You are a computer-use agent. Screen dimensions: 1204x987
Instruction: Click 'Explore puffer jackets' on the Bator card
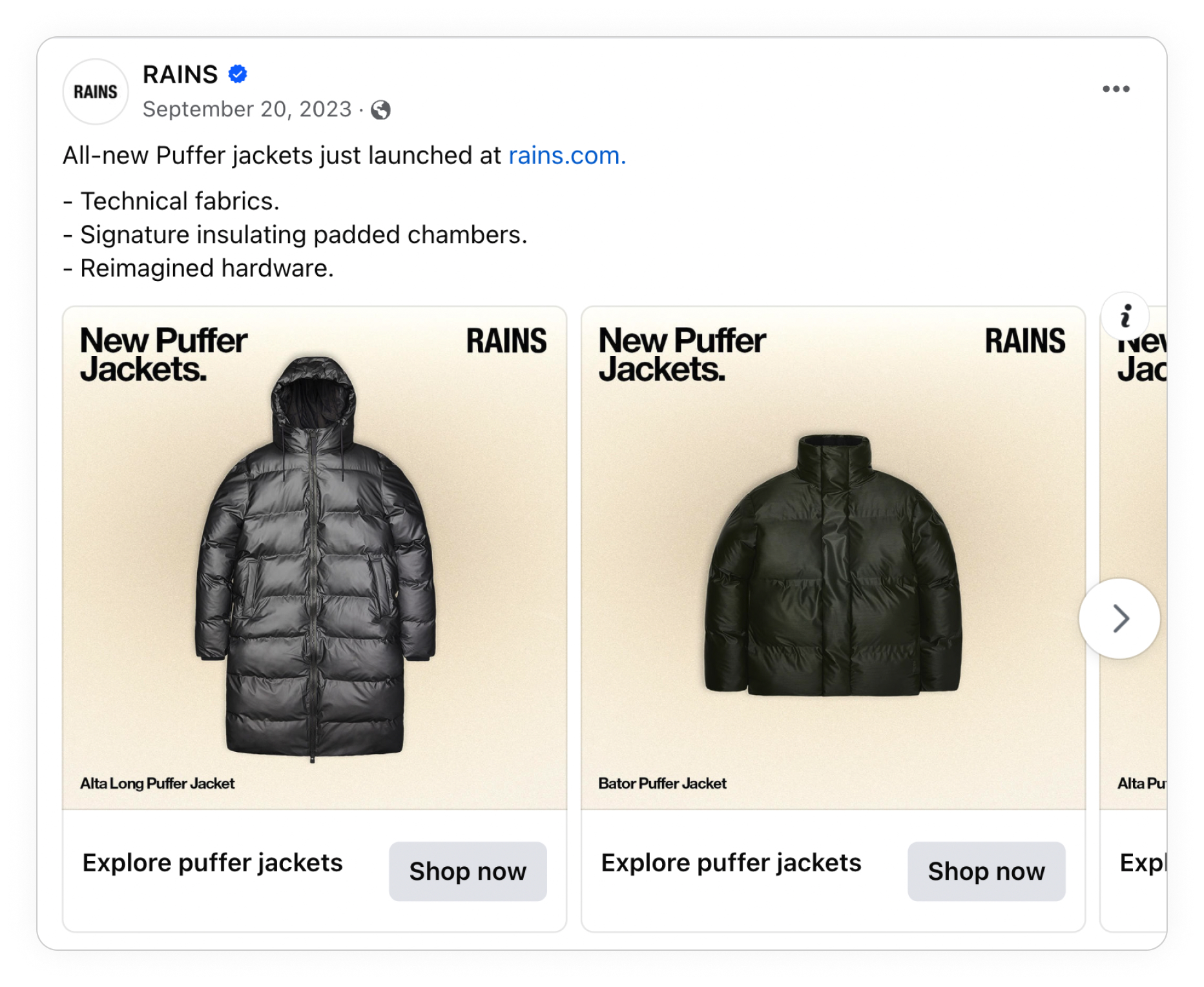pos(731,862)
